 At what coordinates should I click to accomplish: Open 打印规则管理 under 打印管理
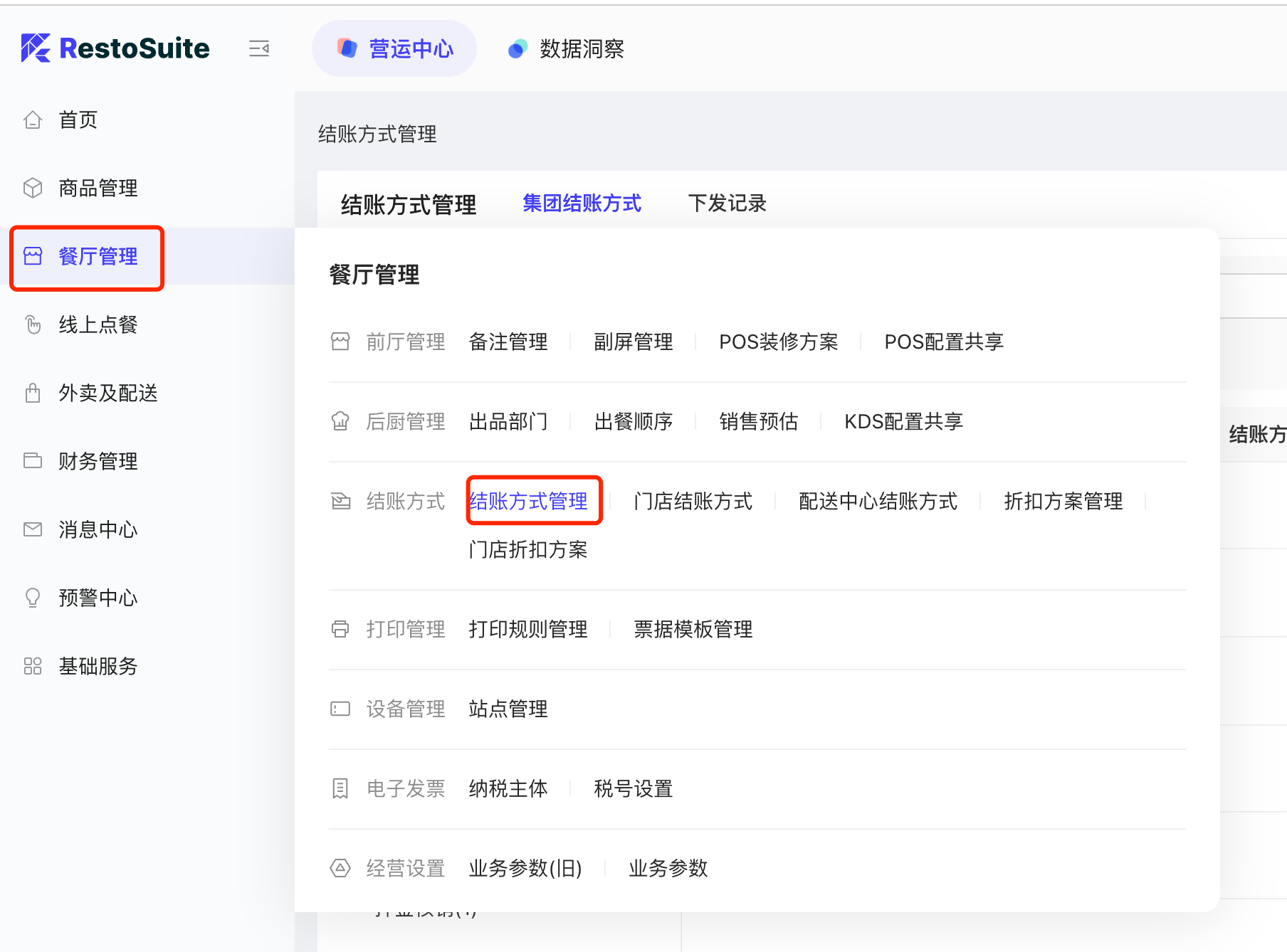pyautogui.click(x=528, y=629)
